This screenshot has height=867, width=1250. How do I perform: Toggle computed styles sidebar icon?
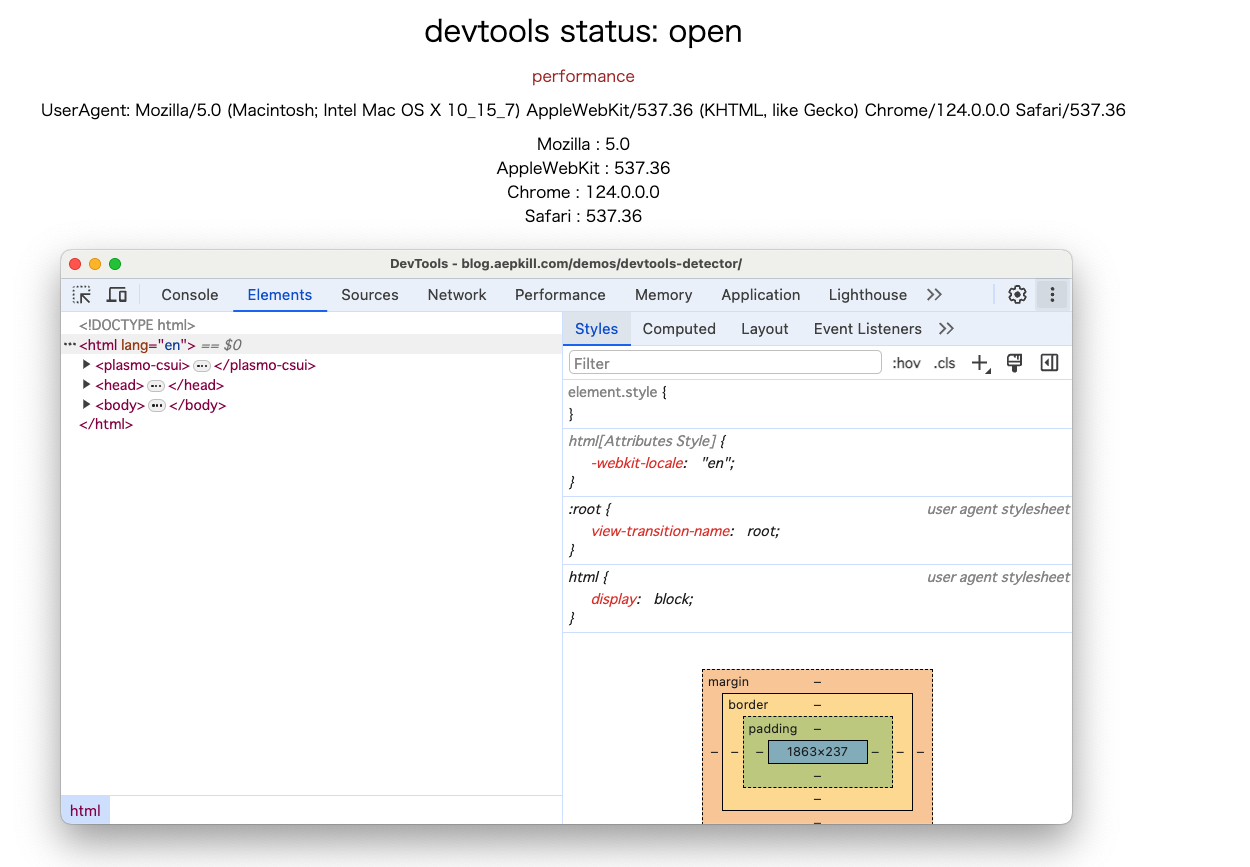coord(1049,363)
